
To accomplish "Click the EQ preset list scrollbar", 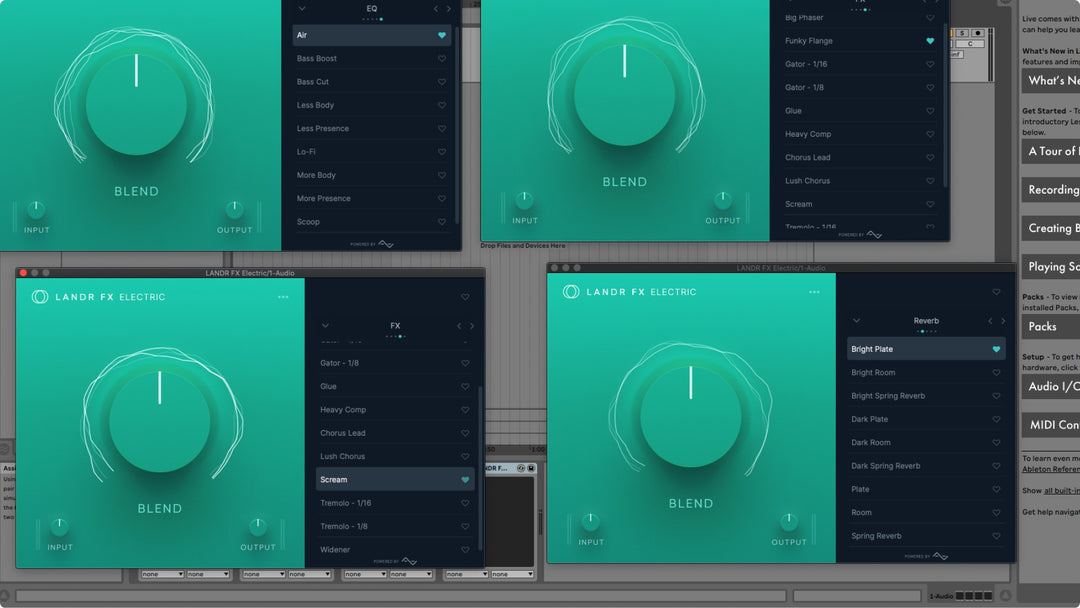I will 457,124.
